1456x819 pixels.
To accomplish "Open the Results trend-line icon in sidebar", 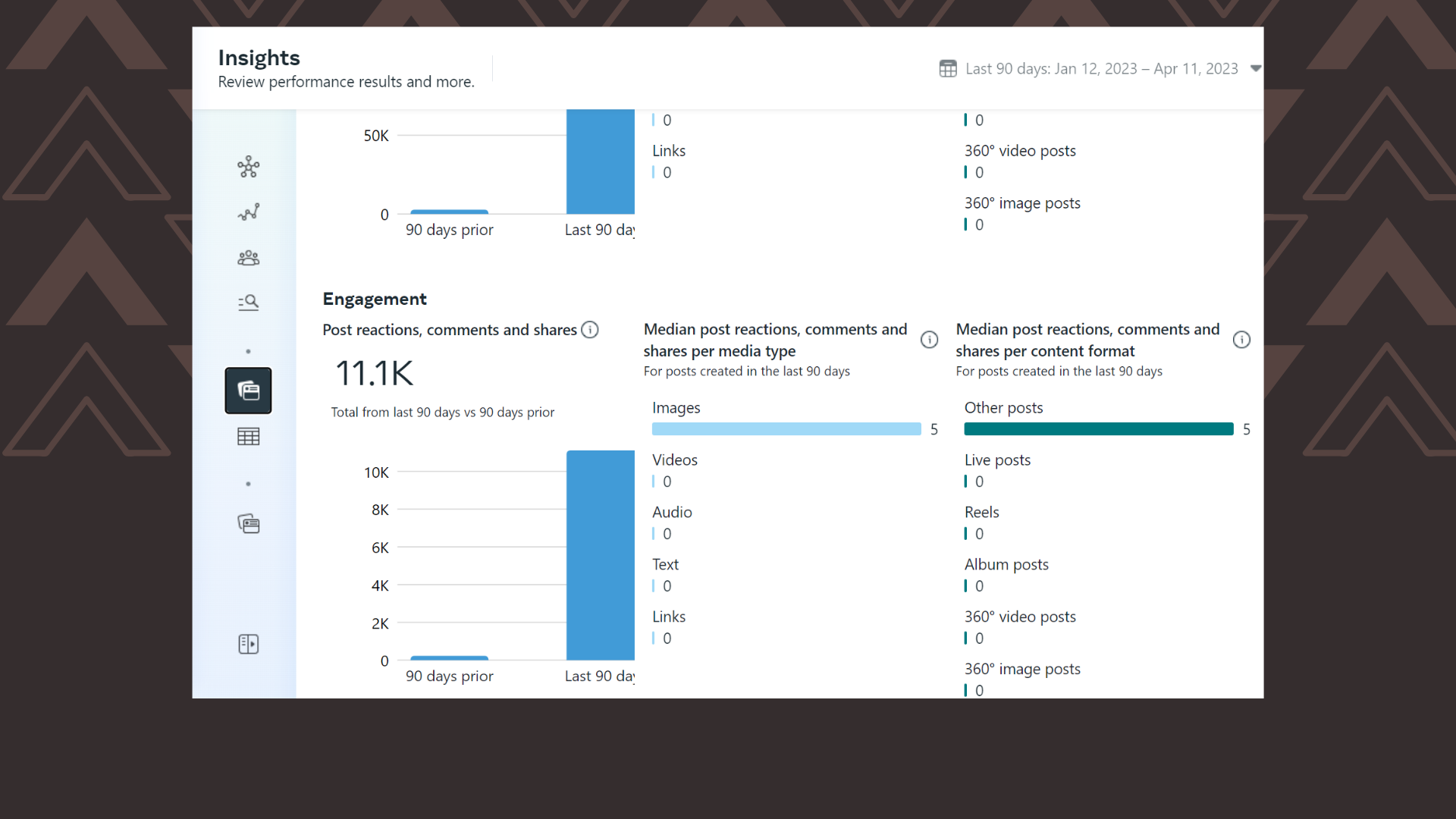I will (248, 212).
